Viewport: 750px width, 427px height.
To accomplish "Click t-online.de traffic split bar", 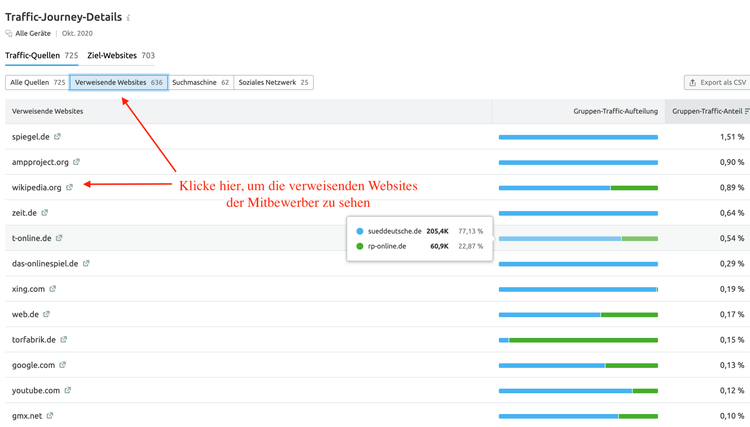I will point(578,239).
